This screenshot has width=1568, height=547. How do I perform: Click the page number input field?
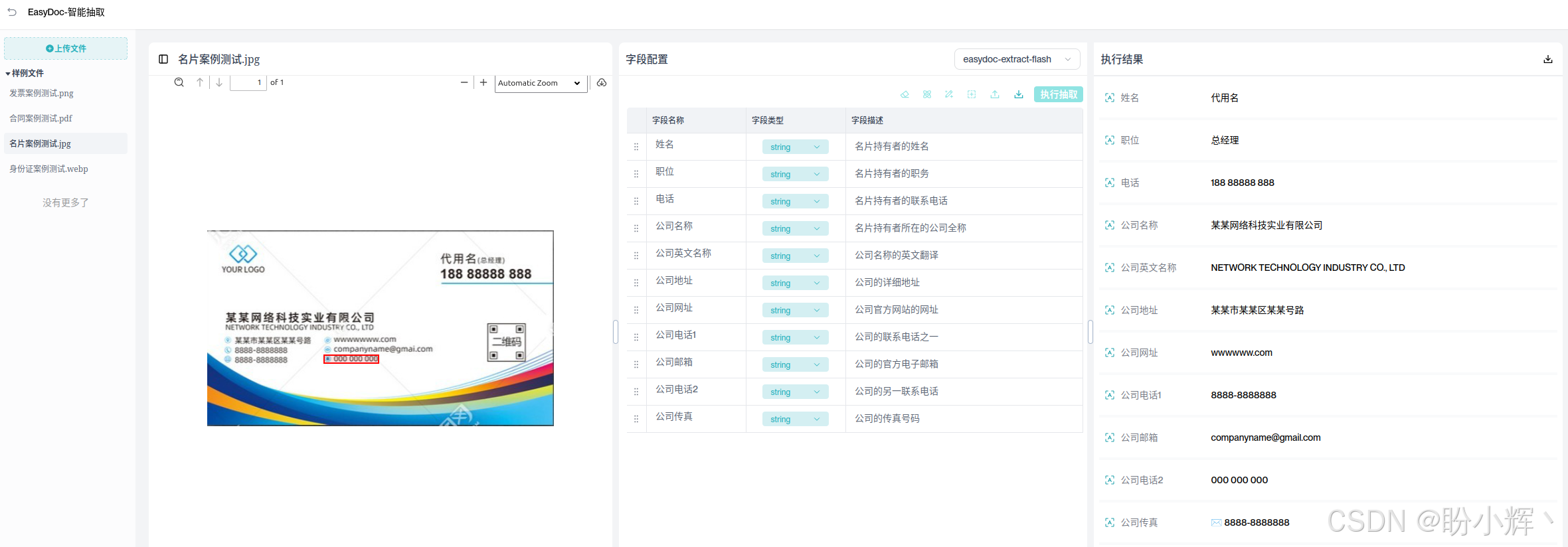pos(248,82)
